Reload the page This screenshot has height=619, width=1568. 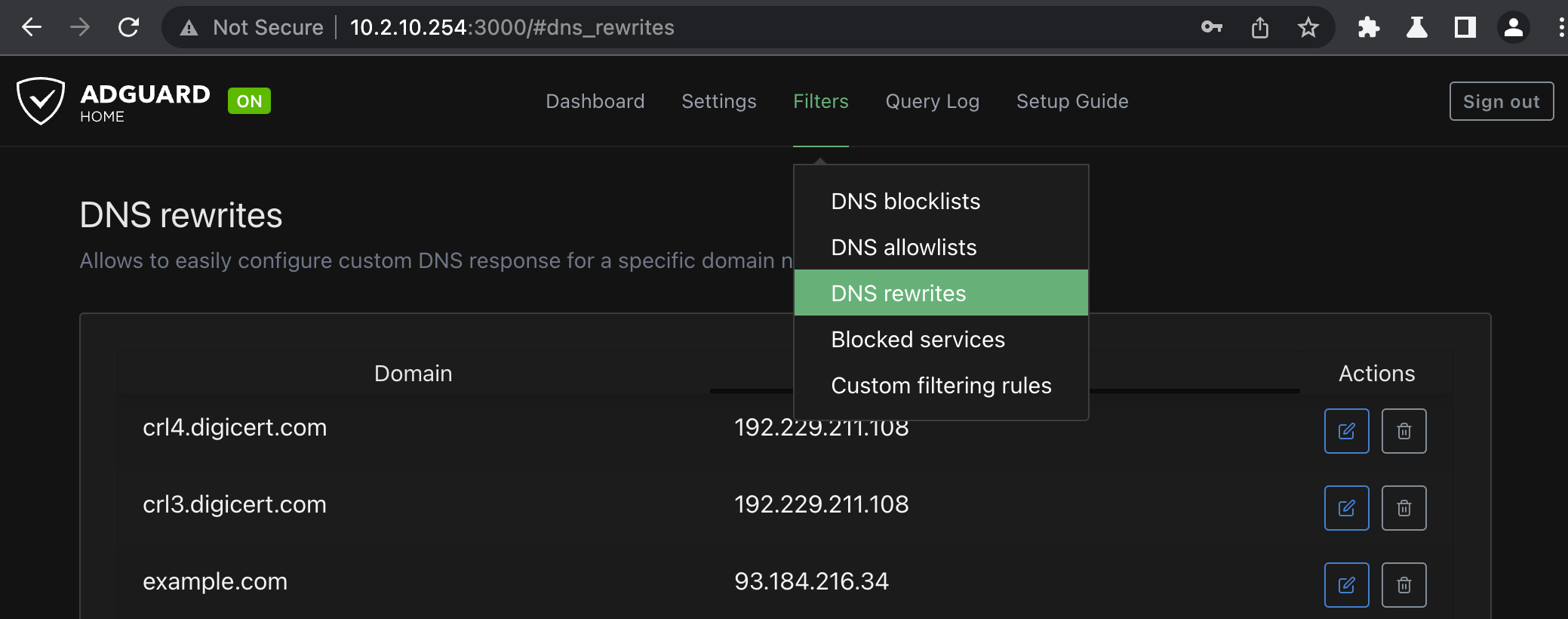[x=129, y=28]
